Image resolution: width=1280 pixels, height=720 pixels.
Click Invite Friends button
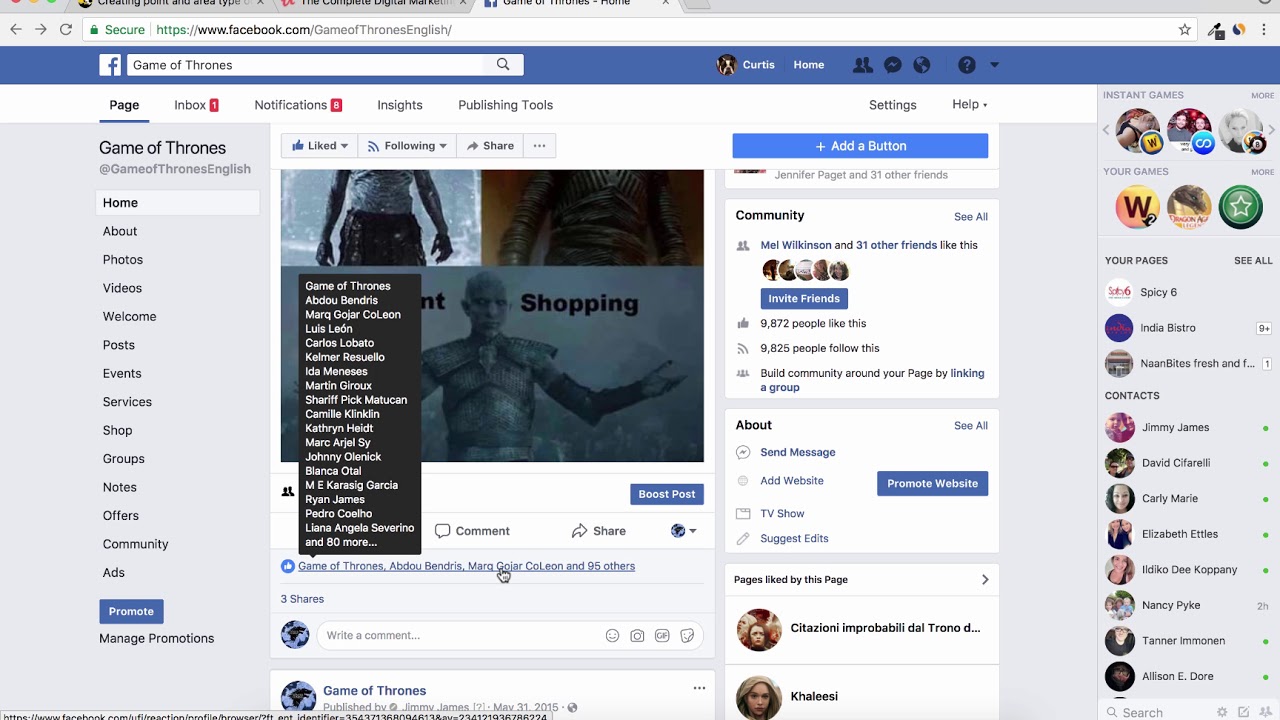click(804, 298)
